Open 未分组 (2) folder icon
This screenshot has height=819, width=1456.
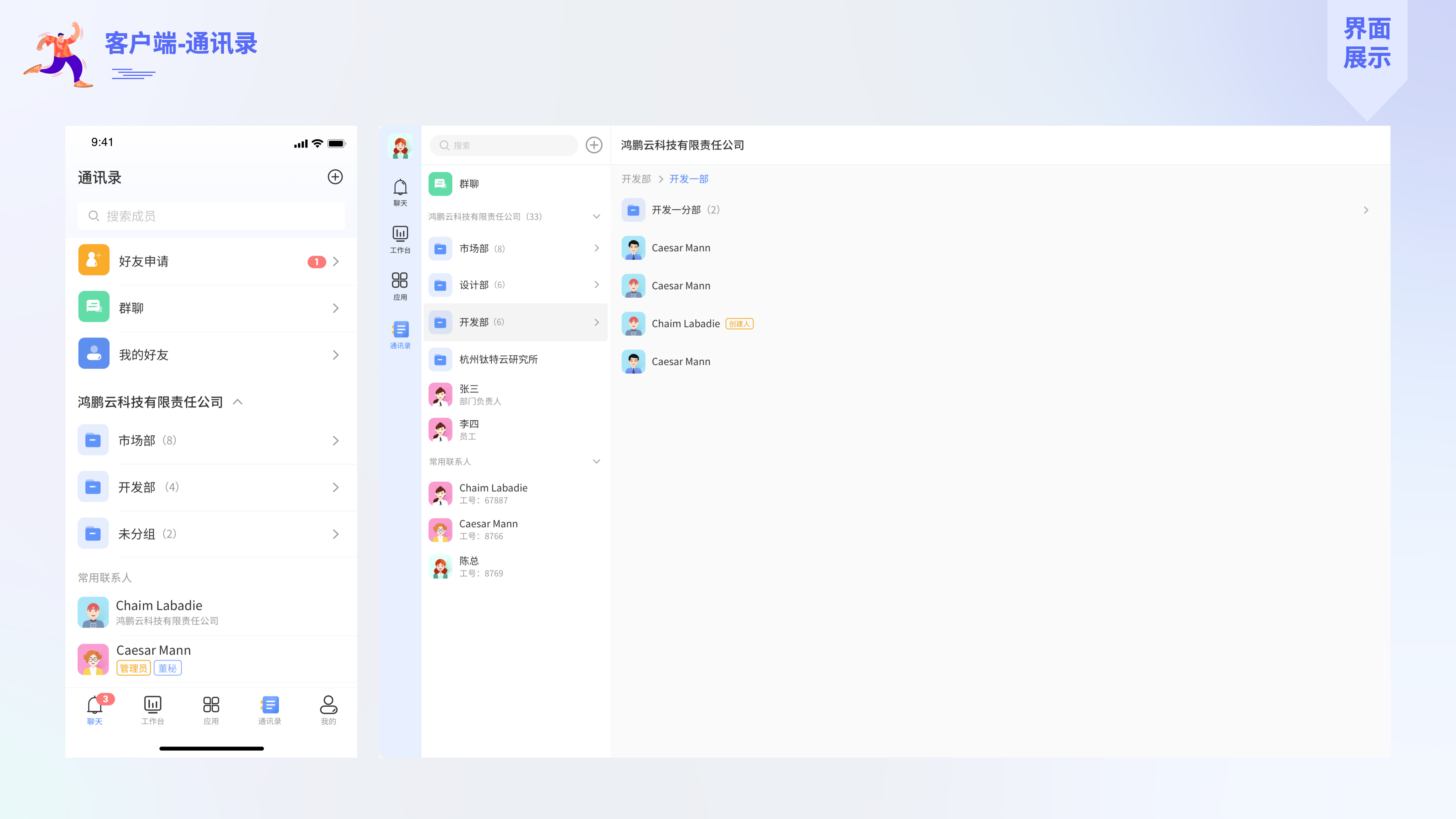click(x=93, y=533)
